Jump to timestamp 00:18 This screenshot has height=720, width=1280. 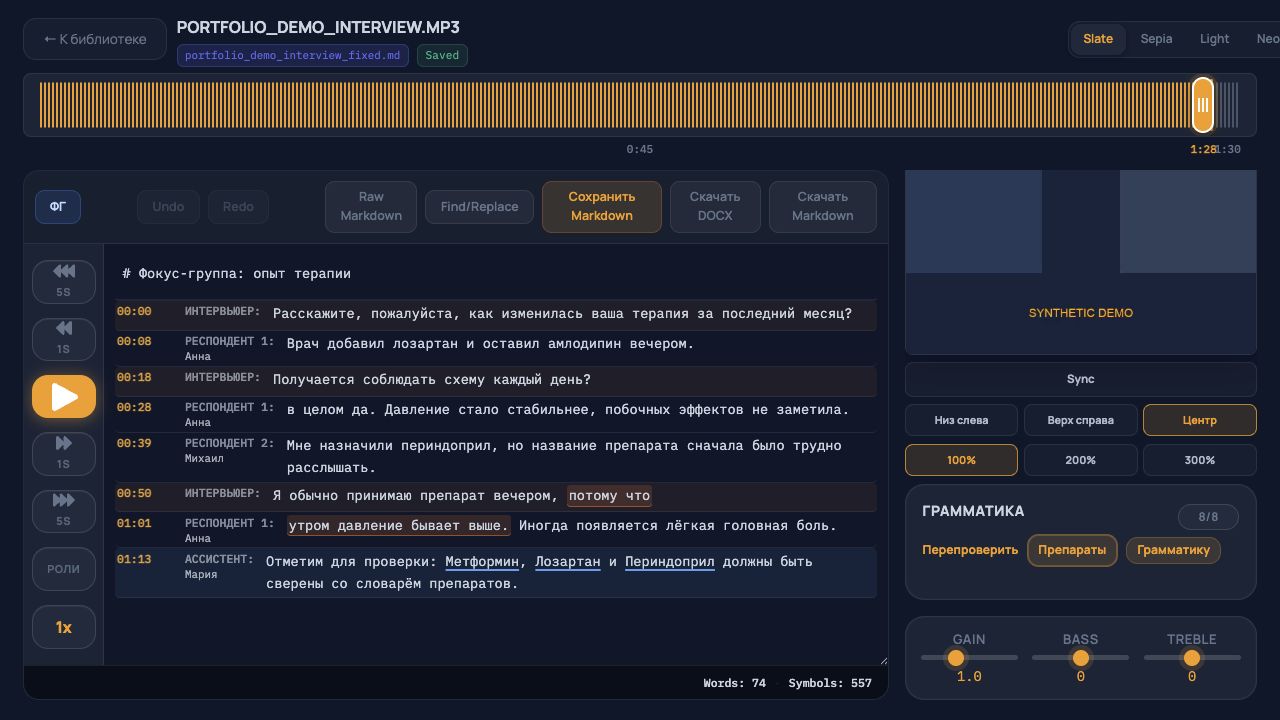(134, 378)
